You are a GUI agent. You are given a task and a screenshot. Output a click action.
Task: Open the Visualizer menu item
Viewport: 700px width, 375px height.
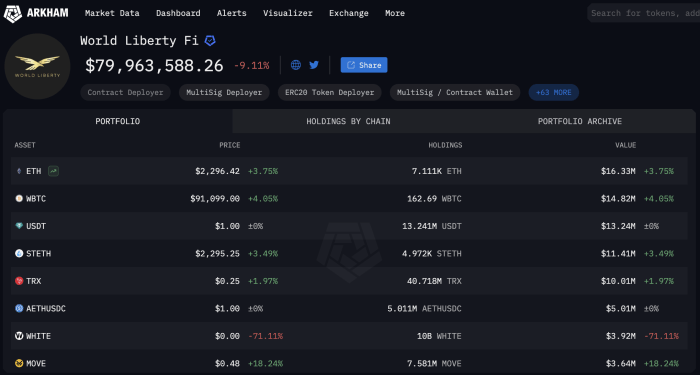tap(288, 13)
